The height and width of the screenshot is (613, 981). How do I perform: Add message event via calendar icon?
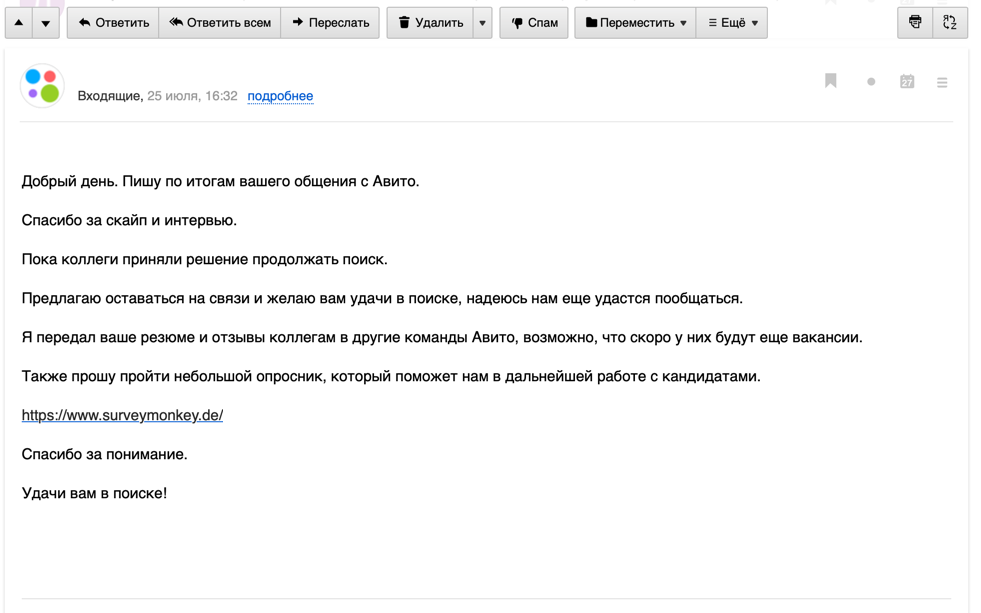pyautogui.click(x=906, y=82)
